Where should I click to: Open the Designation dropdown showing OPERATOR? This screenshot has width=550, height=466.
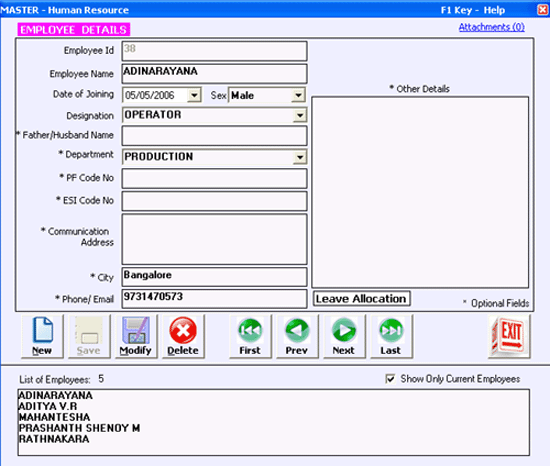pyautogui.click(x=300, y=115)
